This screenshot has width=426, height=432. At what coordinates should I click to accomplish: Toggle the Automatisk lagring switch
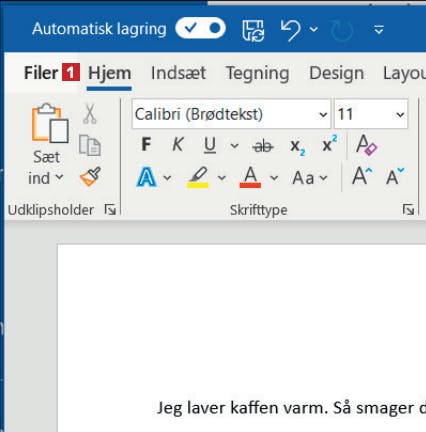(x=200, y=28)
